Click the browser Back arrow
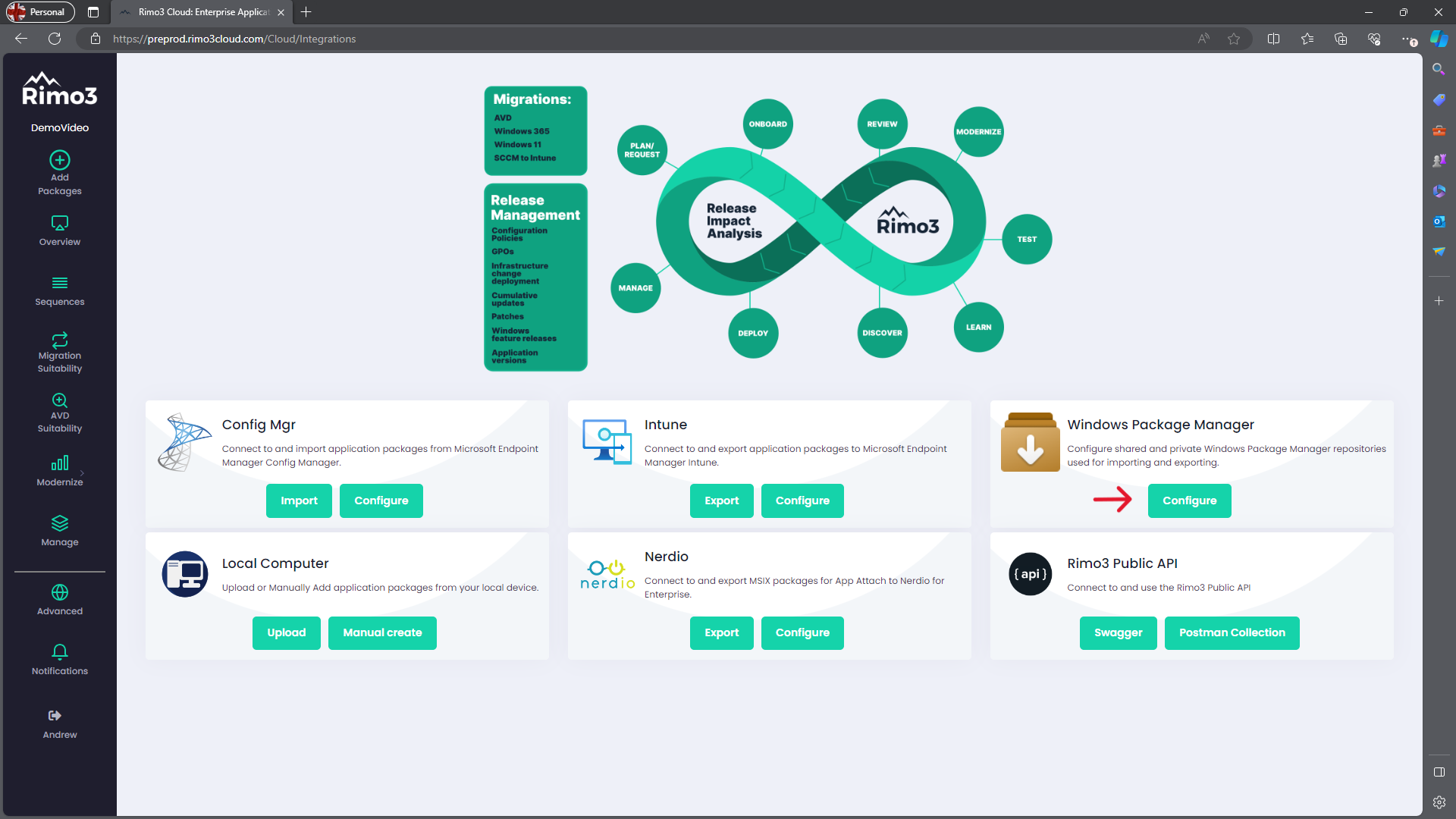Viewport: 1456px width, 819px height. coord(21,39)
